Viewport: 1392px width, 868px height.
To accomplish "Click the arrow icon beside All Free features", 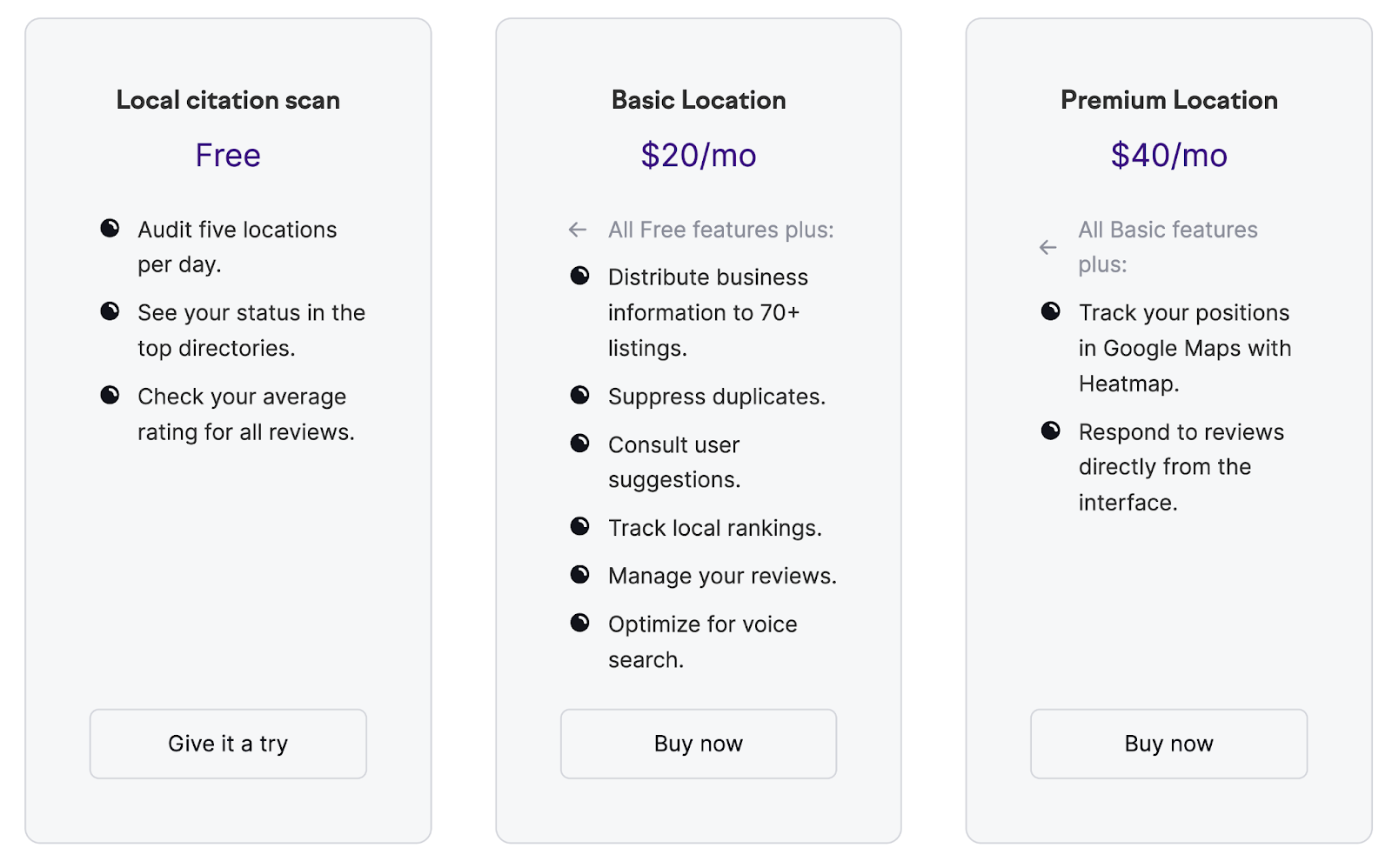I will coord(578,230).
